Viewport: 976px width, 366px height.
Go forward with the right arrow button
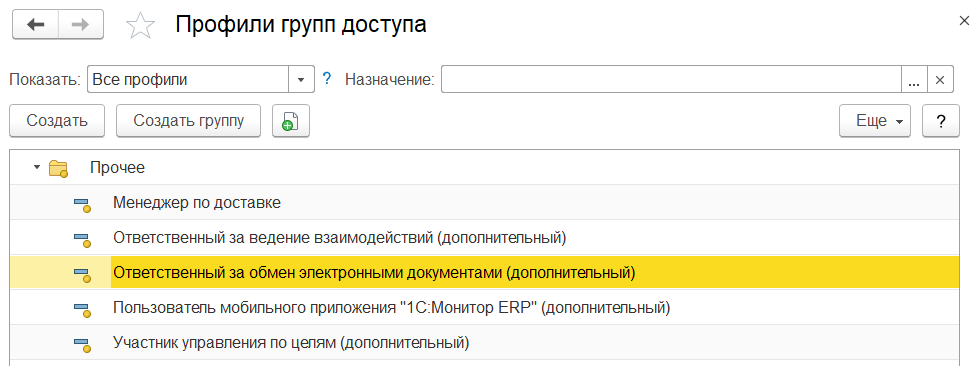pos(81,24)
